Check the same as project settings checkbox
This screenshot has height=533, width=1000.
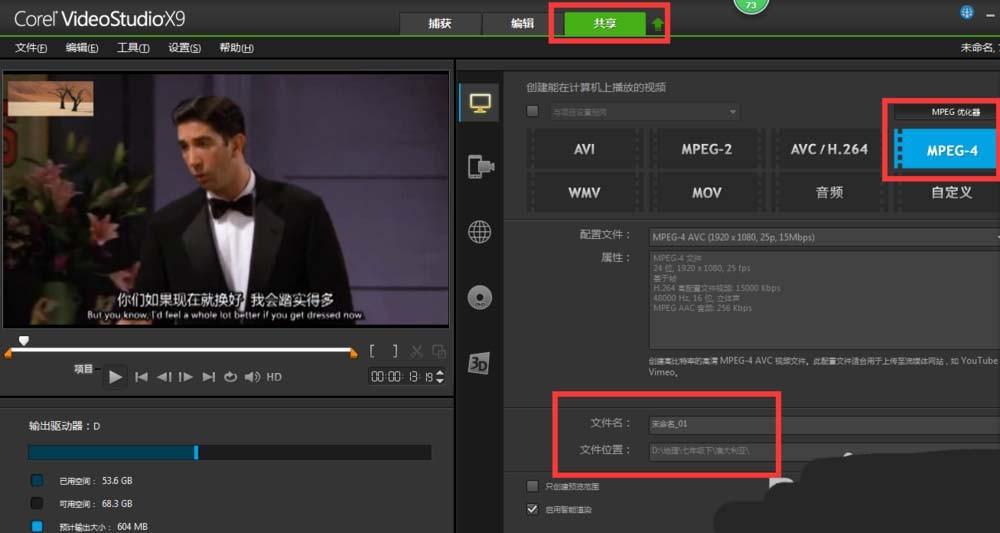[532, 111]
